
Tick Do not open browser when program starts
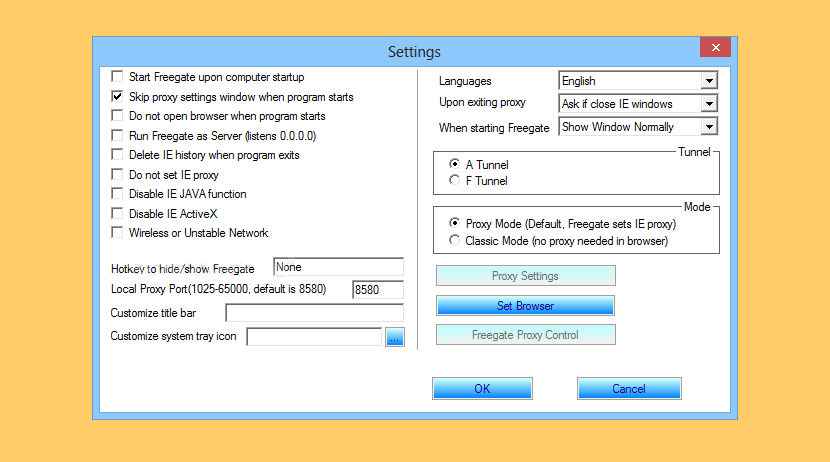point(117,115)
